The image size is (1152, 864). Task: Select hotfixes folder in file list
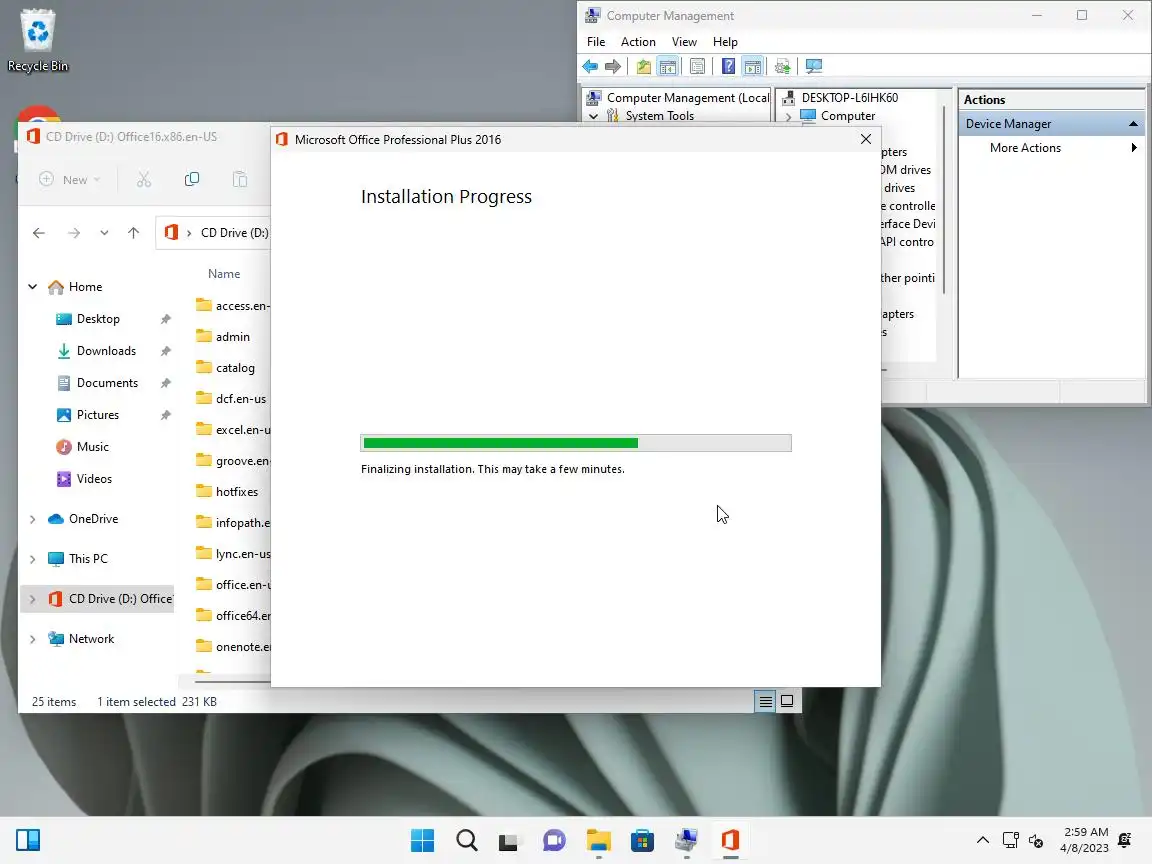point(236,492)
